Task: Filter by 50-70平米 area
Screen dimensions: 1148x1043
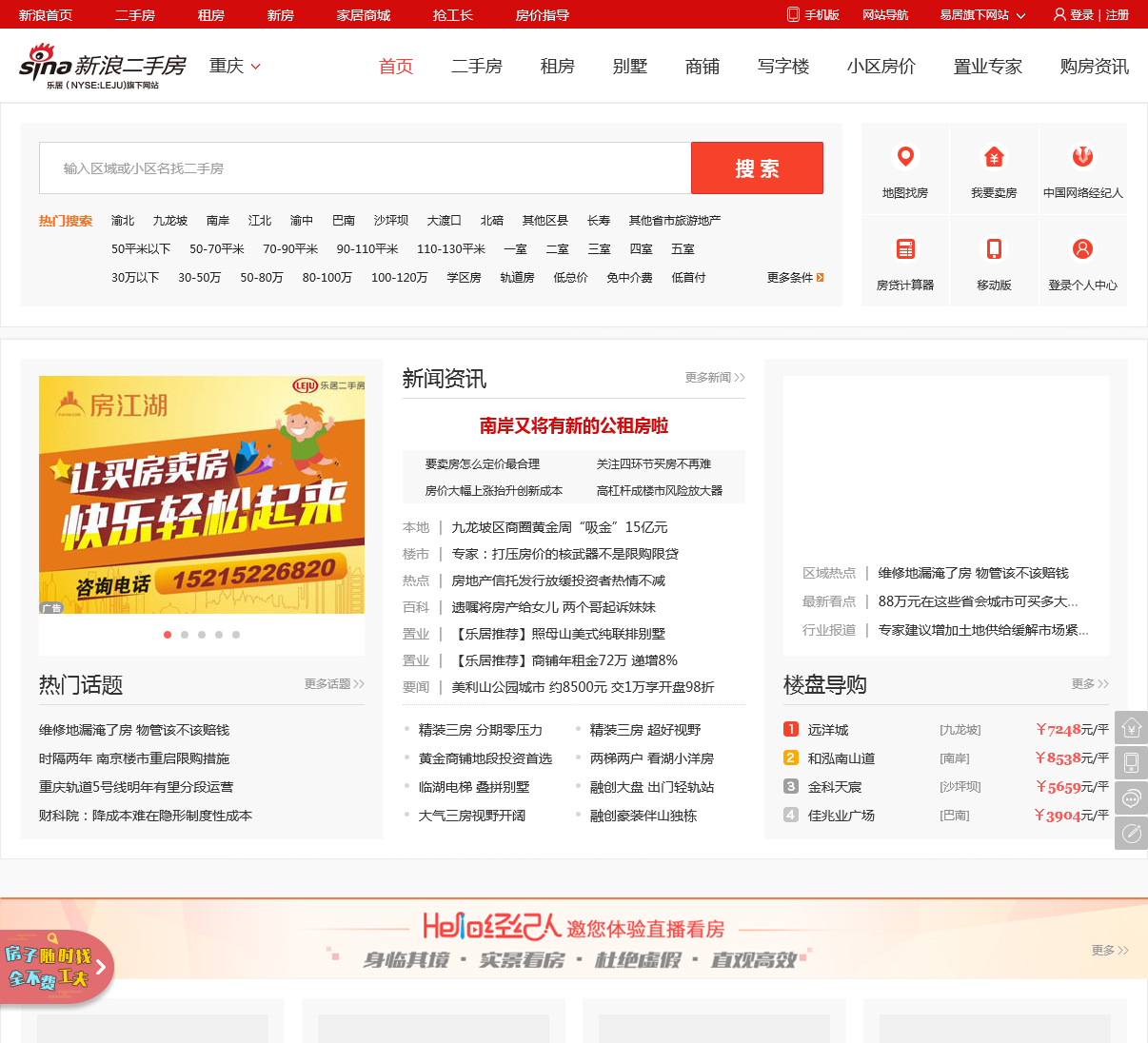Action: click(217, 248)
